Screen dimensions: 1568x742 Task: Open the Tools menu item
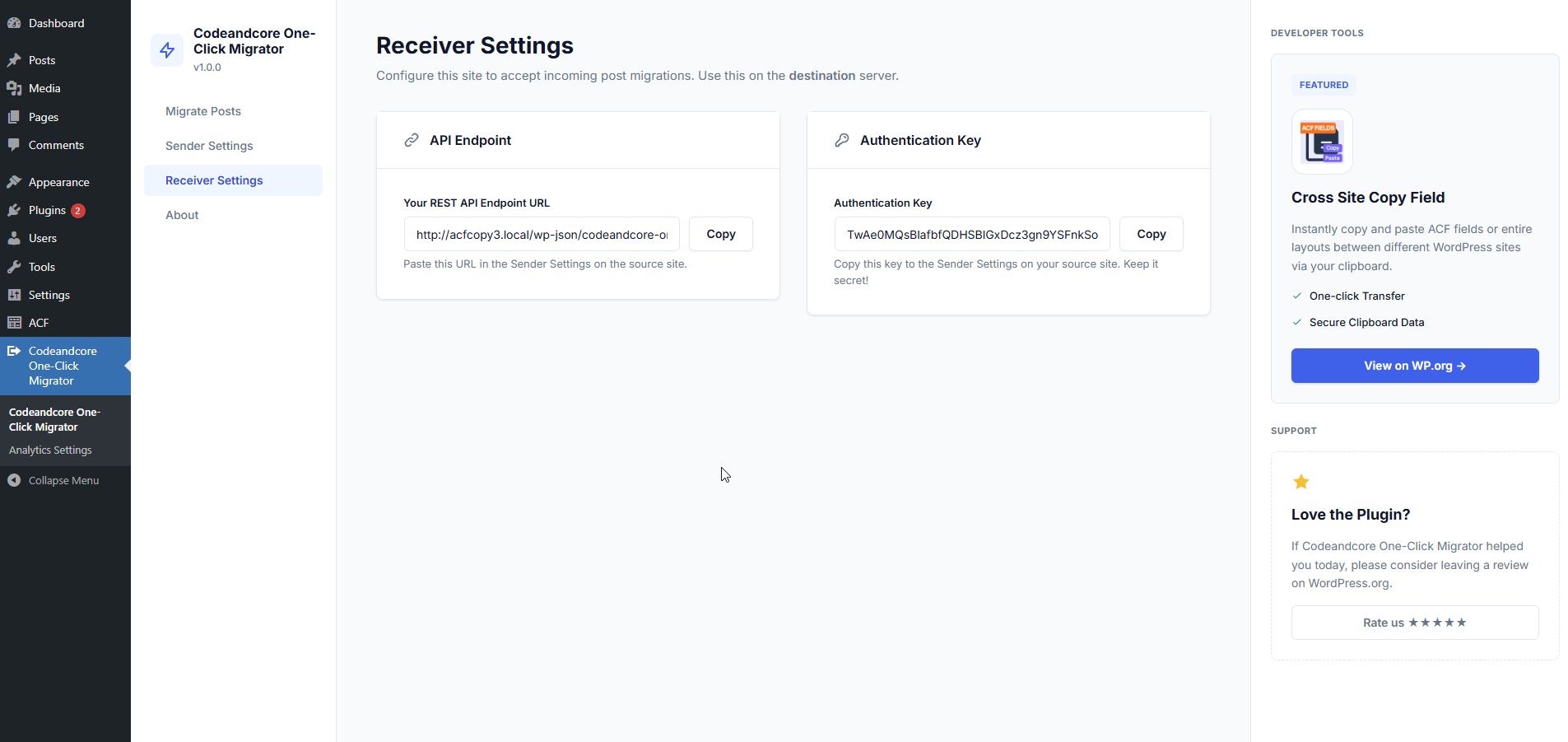click(x=65, y=267)
